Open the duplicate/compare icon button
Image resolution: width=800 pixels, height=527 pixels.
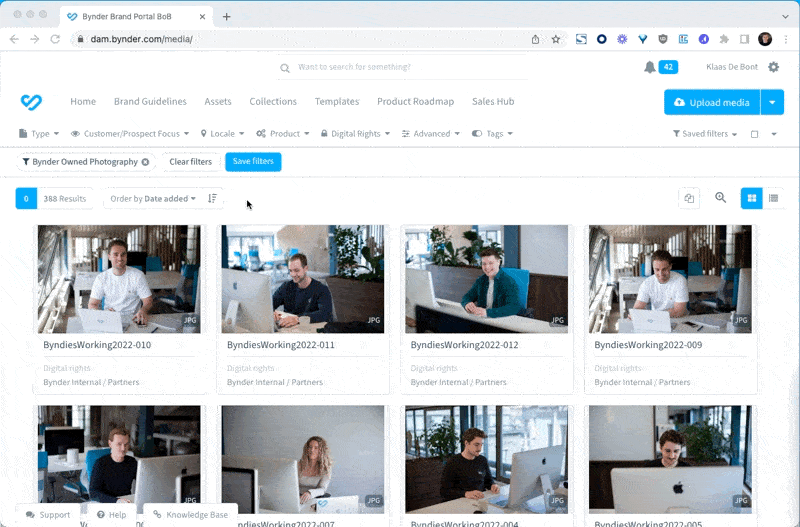pos(689,198)
